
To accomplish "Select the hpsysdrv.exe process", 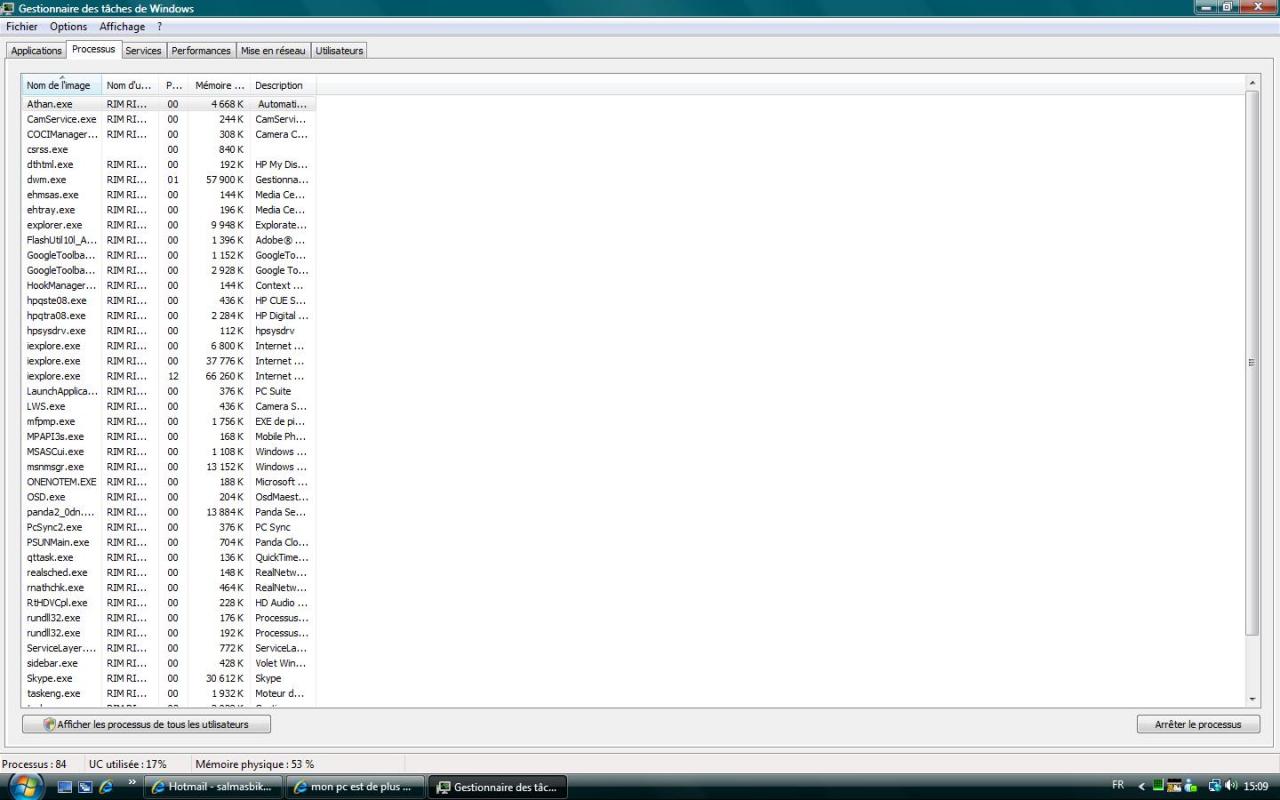I will 168,331.
